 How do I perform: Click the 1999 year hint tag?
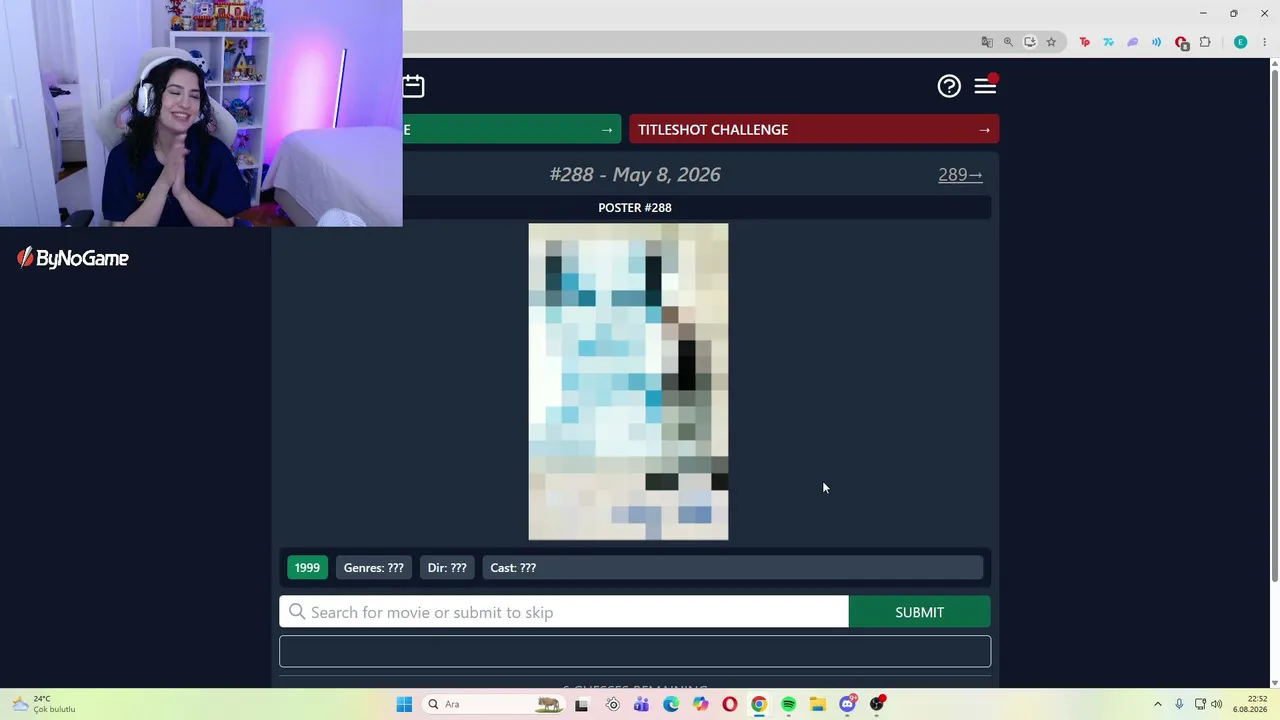[x=307, y=568]
